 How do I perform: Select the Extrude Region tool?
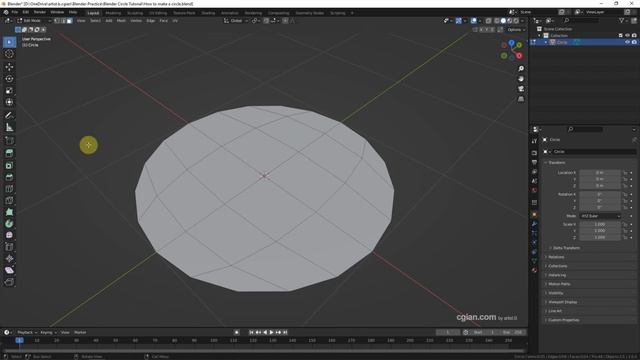coord(9,153)
